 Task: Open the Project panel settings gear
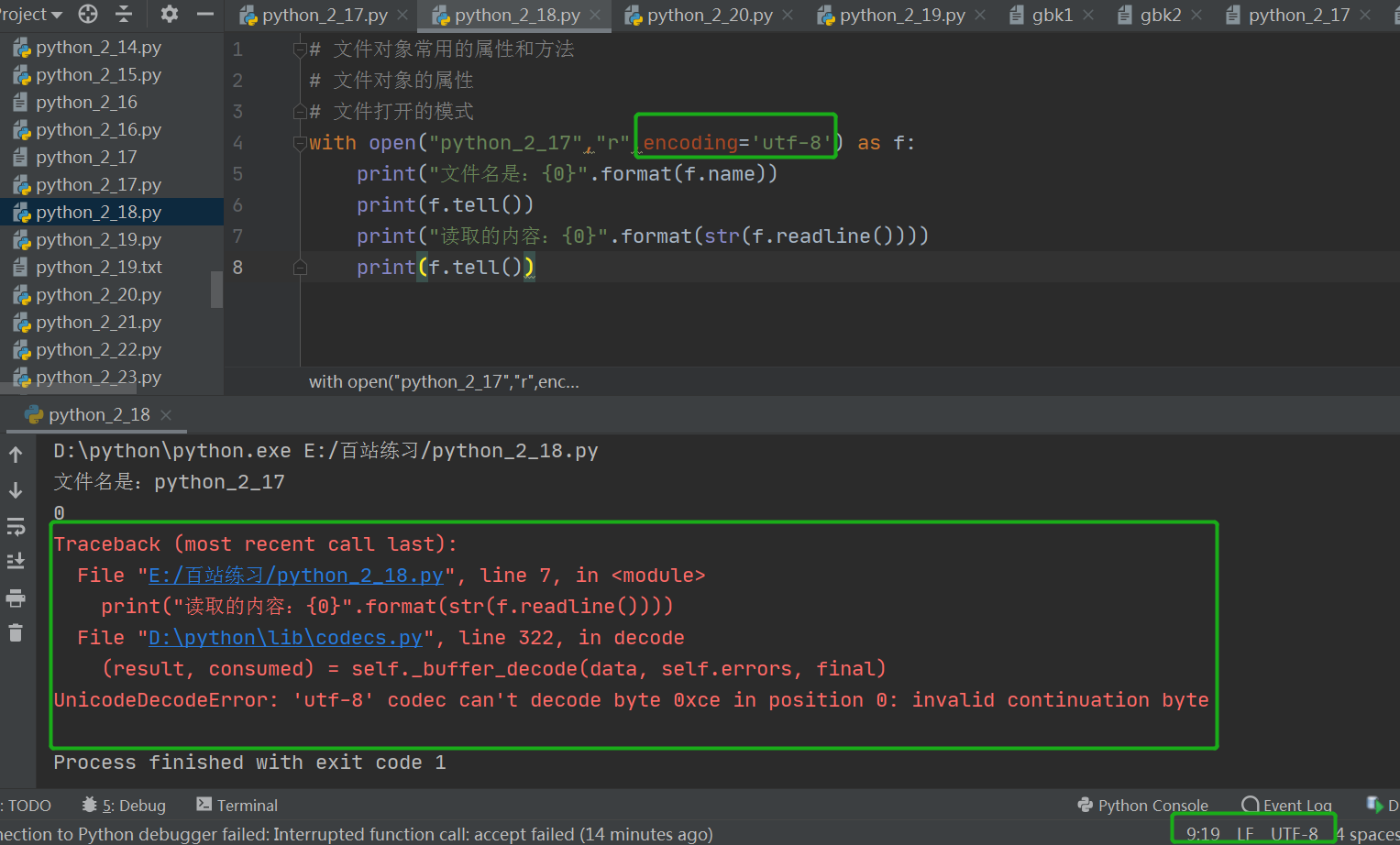click(170, 14)
